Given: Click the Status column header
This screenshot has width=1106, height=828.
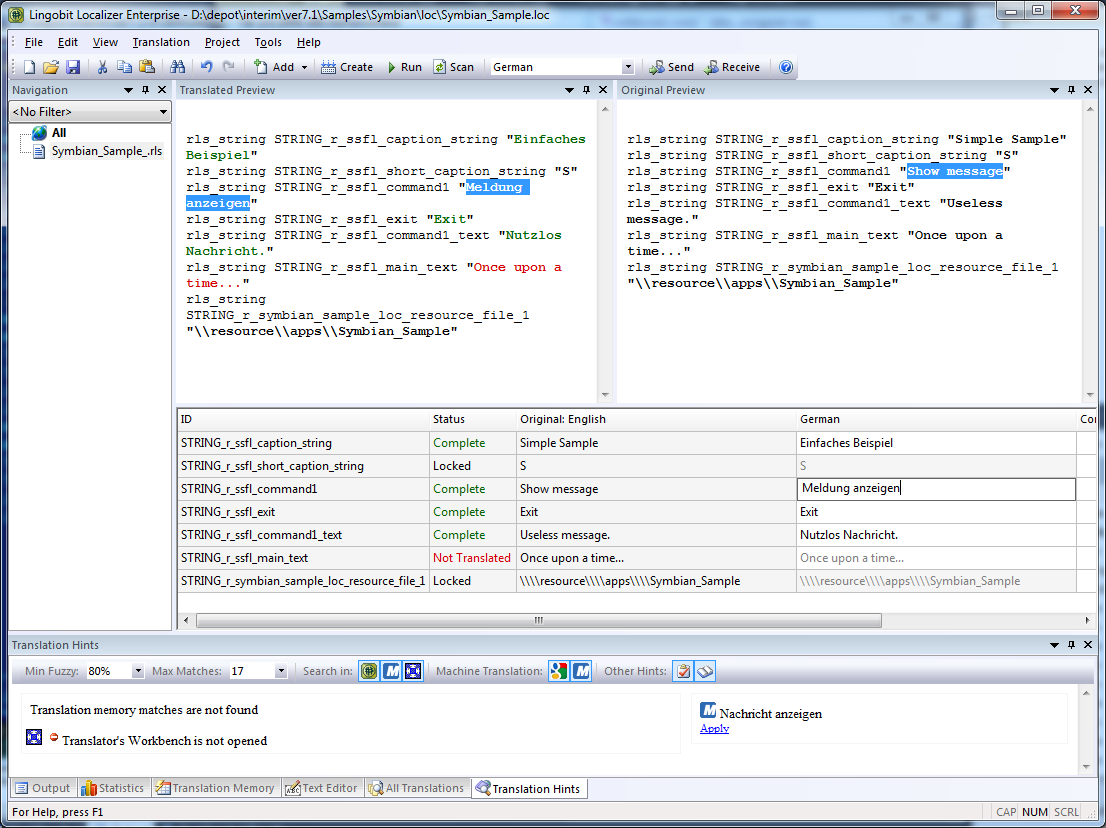Looking at the screenshot, I should click(473, 420).
